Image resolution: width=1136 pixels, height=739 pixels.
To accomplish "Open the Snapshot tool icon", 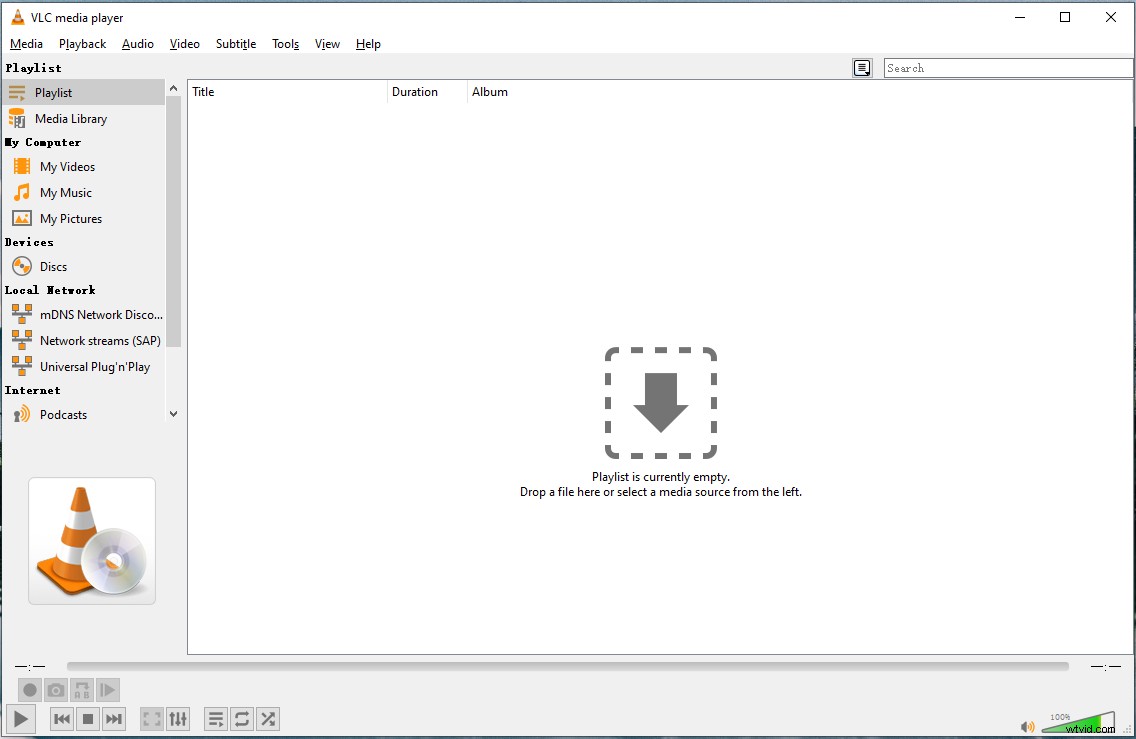I will (x=55, y=690).
